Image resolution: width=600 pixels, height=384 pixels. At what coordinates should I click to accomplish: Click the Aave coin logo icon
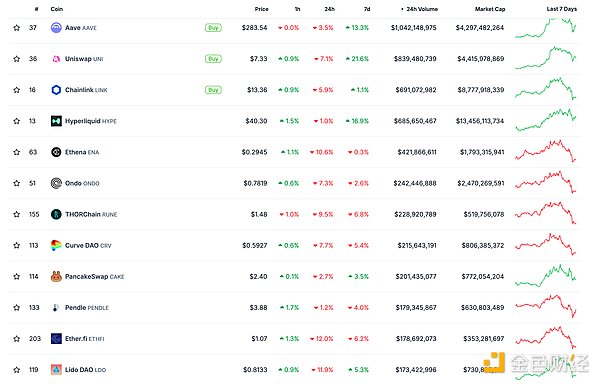pos(56,28)
